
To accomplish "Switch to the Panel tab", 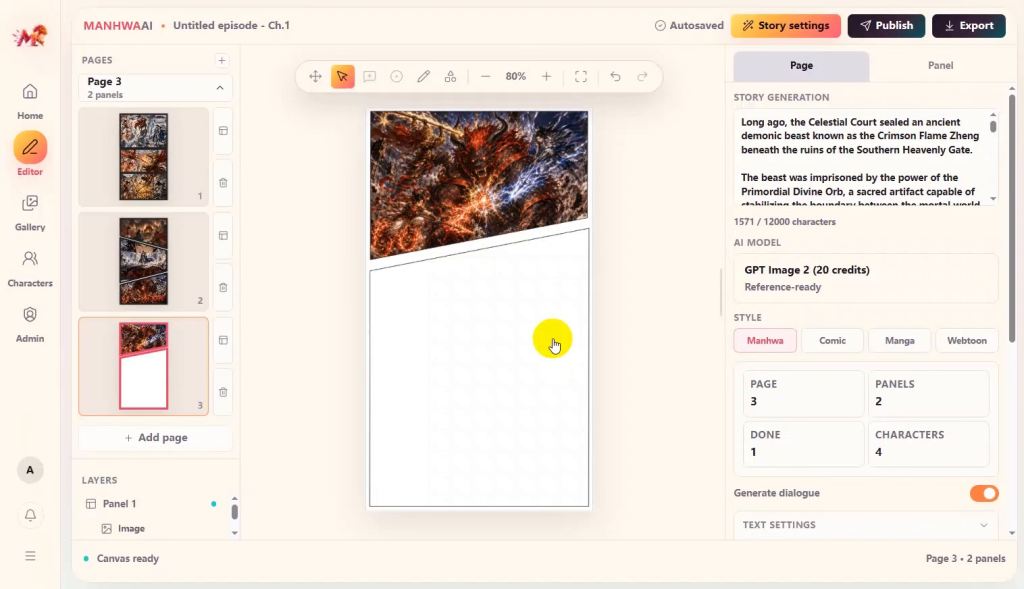I will [x=940, y=65].
